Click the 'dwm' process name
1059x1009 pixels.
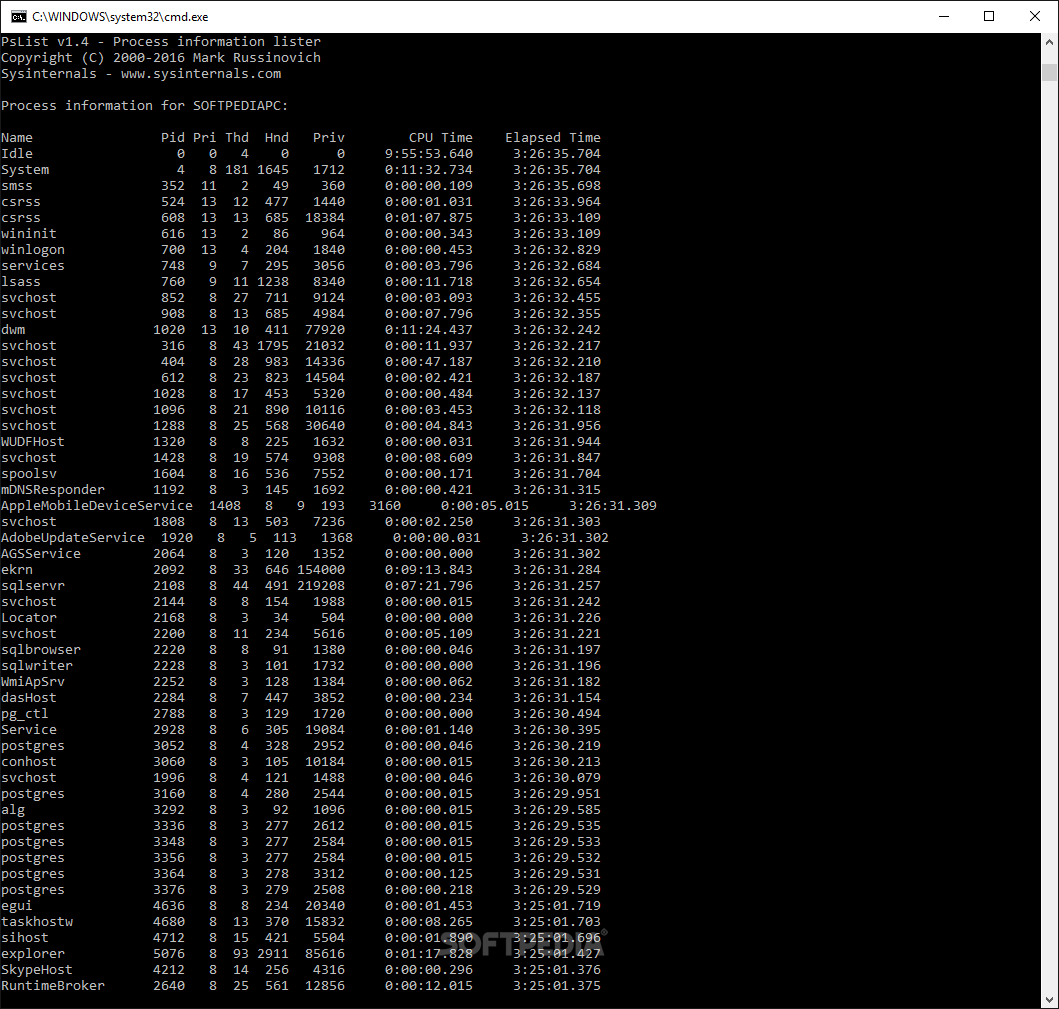click(x=13, y=330)
